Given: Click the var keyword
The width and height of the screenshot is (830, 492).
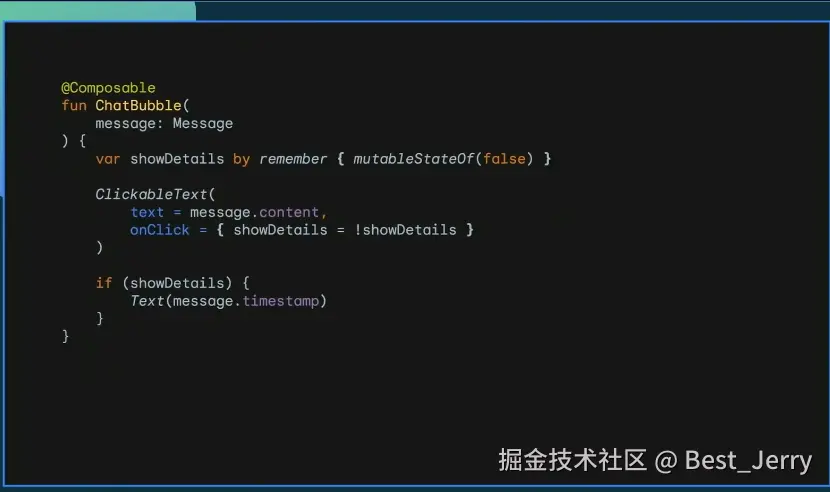Looking at the screenshot, I should 108,159.
